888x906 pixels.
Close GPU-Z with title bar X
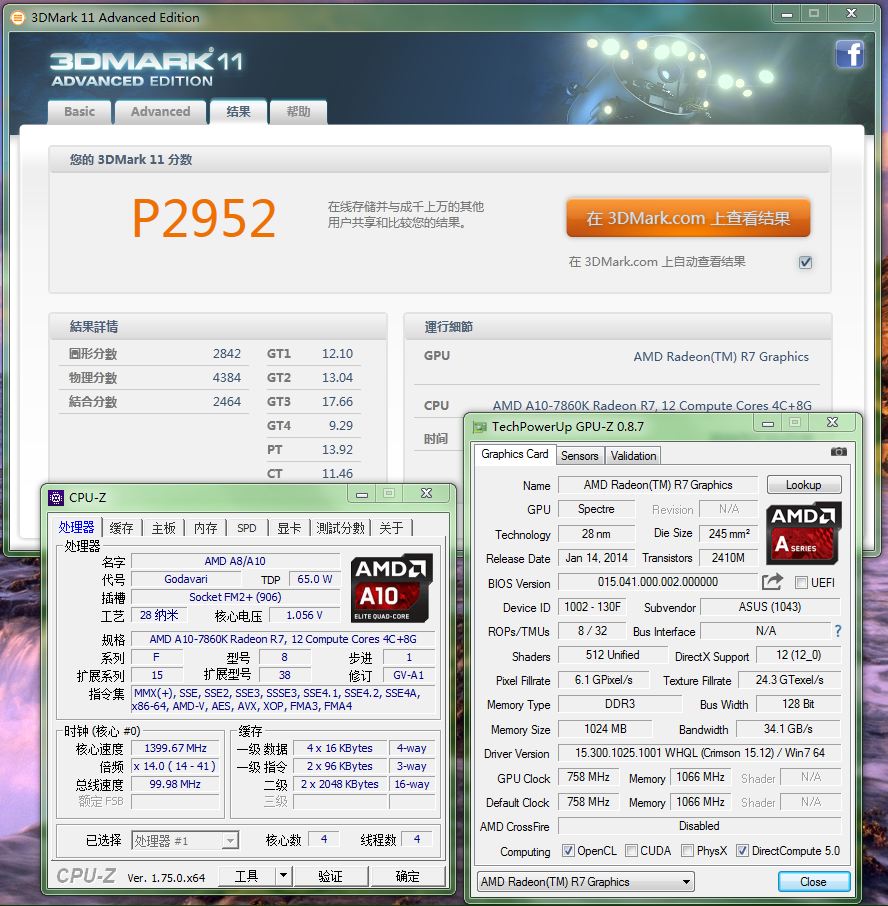tap(832, 423)
